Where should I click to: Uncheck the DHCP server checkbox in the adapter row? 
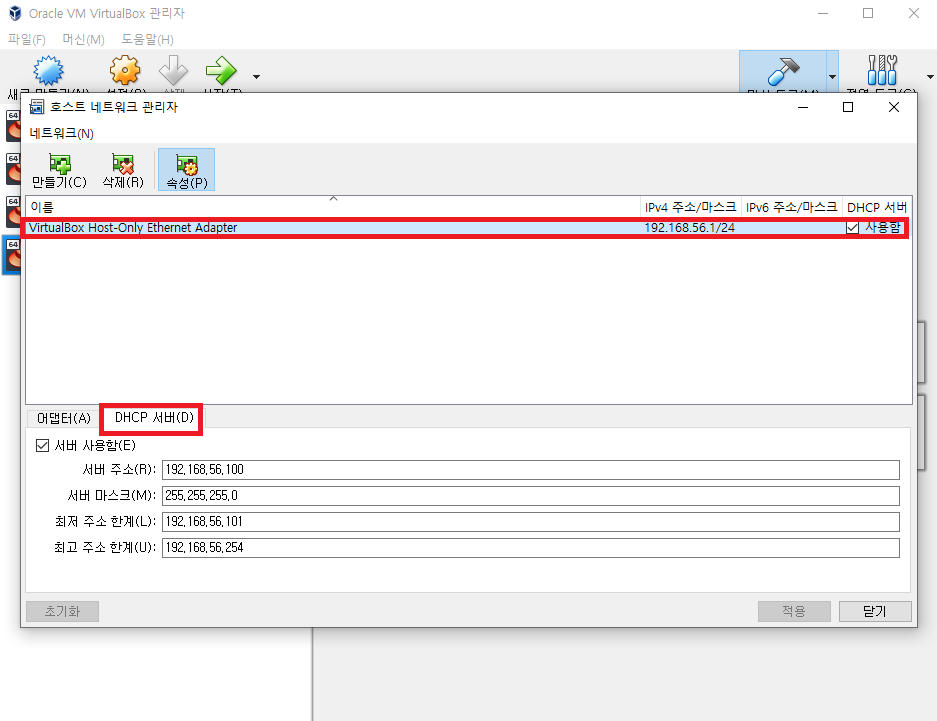pos(853,228)
